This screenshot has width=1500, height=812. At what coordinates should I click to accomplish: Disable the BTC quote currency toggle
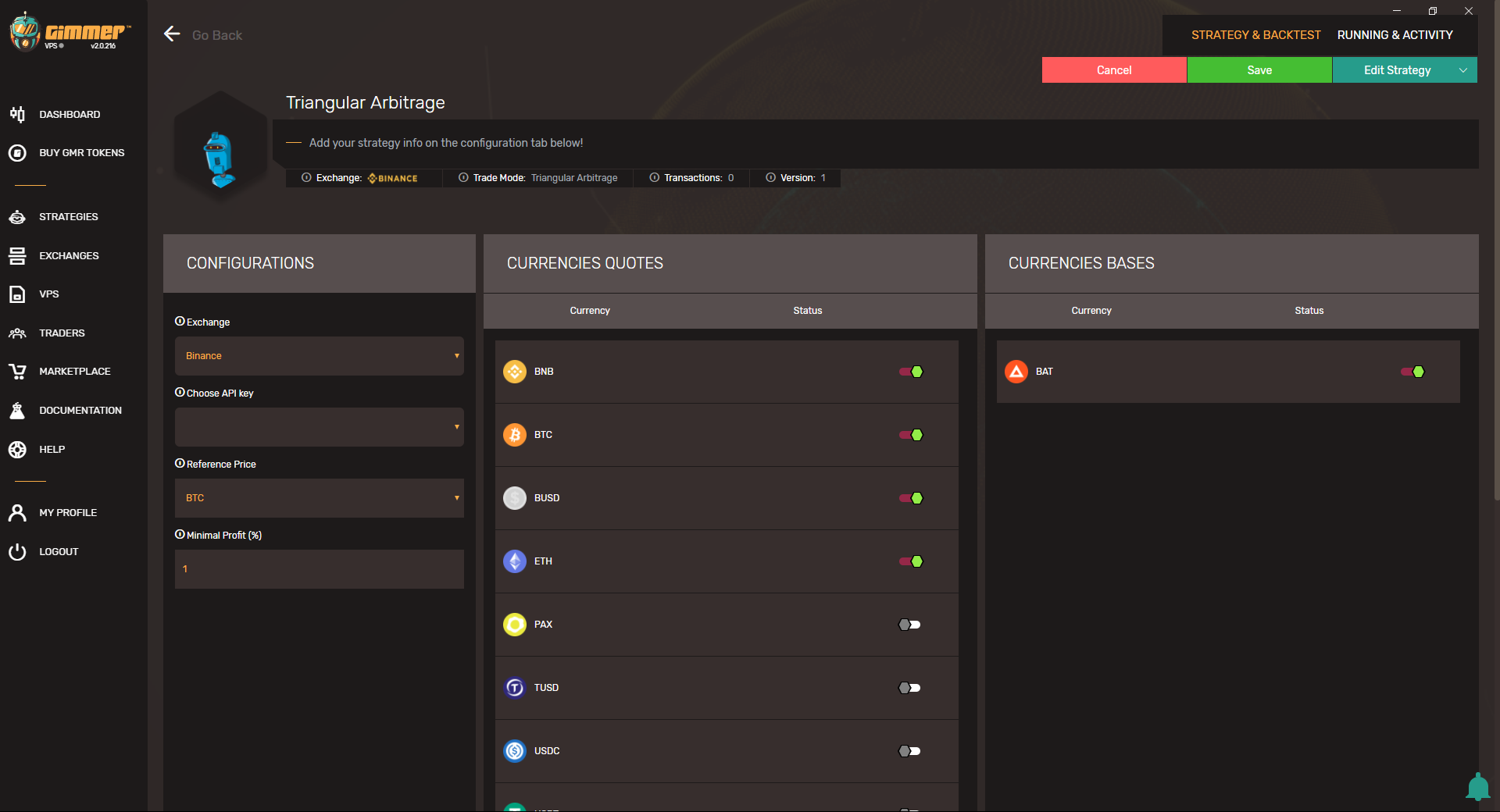[911, 435]
